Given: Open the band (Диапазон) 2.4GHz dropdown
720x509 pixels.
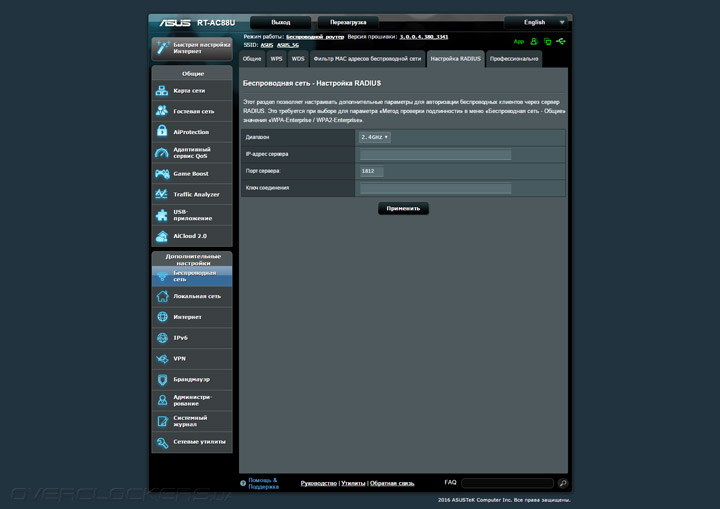Looking at the screenshot, I should coord(375,137).
